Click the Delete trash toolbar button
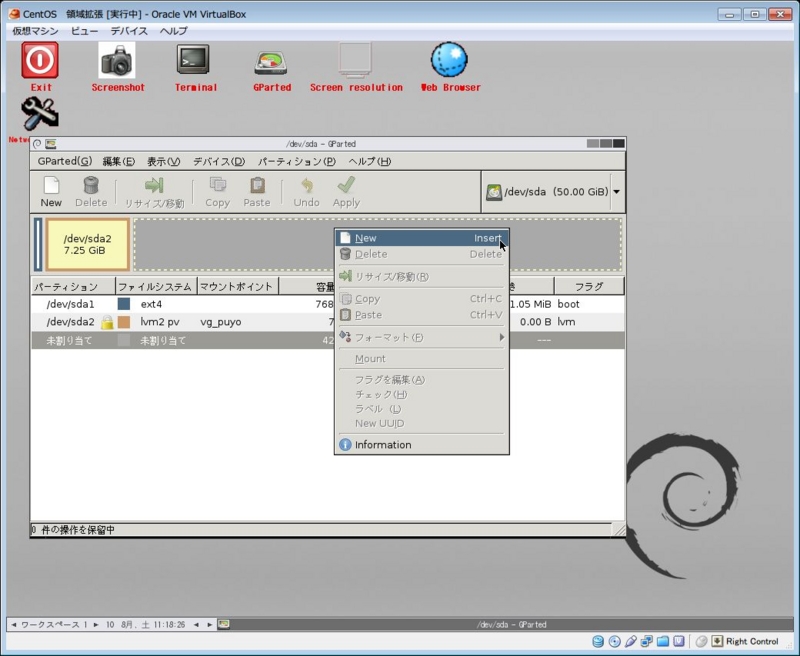This screenshot has height=656, width=800. [x=91, y=192]
